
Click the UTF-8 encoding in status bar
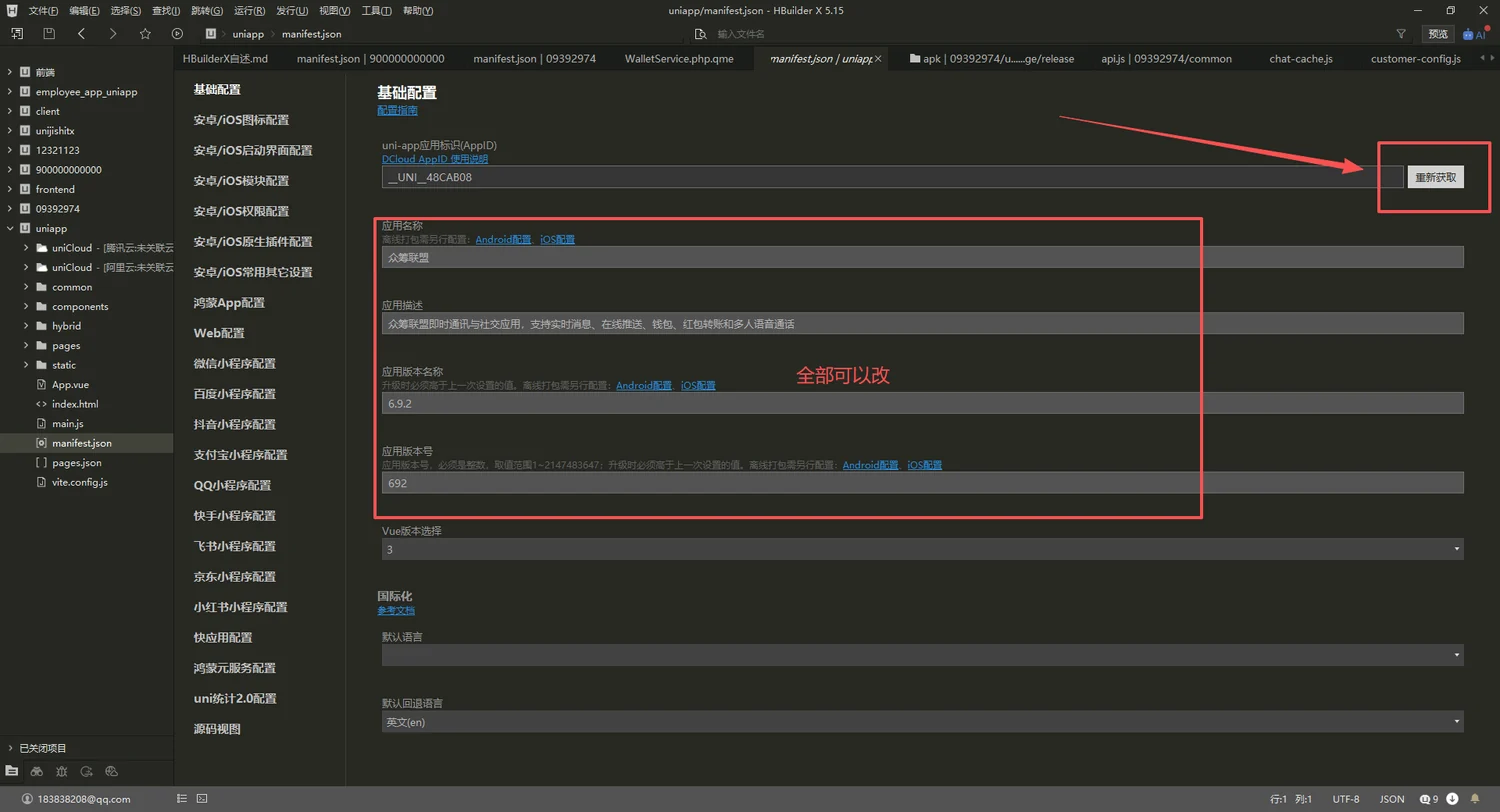click(x=1346, y=799)
